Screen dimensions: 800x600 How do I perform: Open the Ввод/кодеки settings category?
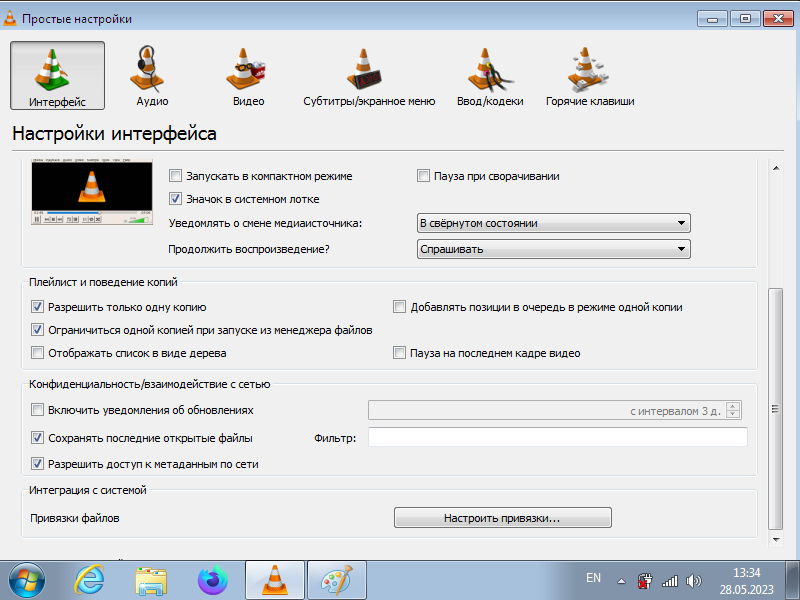point(490,76)
